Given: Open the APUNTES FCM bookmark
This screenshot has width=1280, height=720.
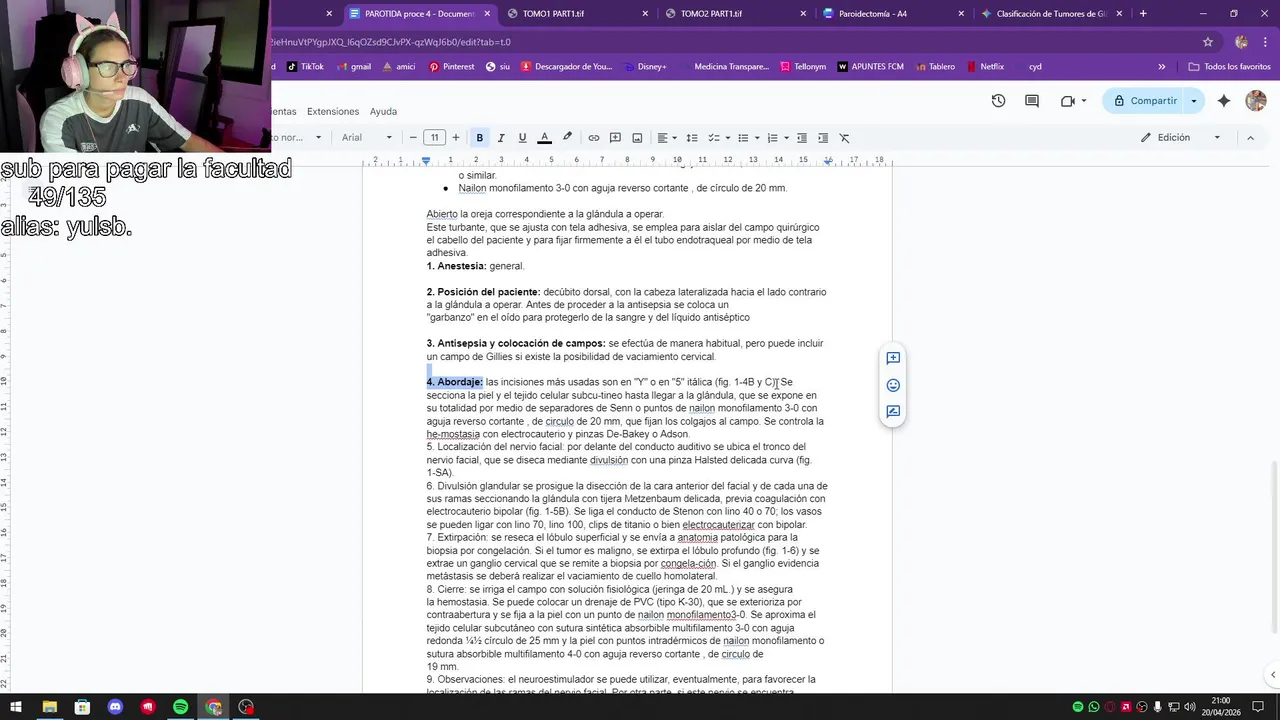Looking at the screenshot, I should coord(871,67).
